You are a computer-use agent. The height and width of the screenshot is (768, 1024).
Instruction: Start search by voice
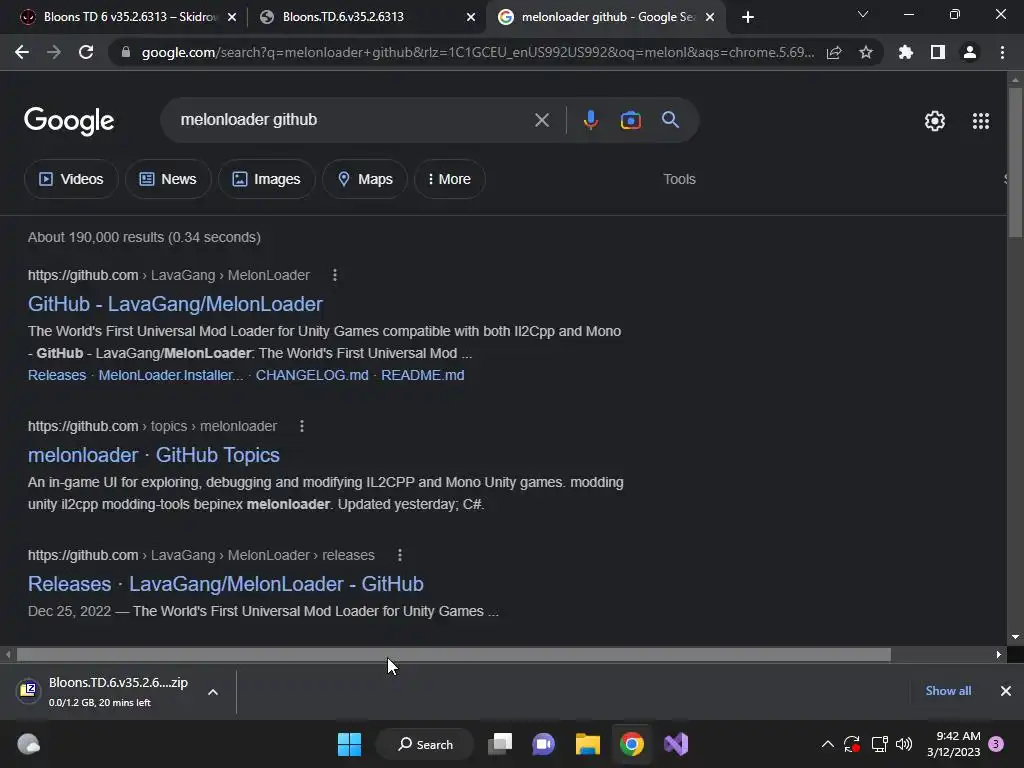tap(590, 120)
